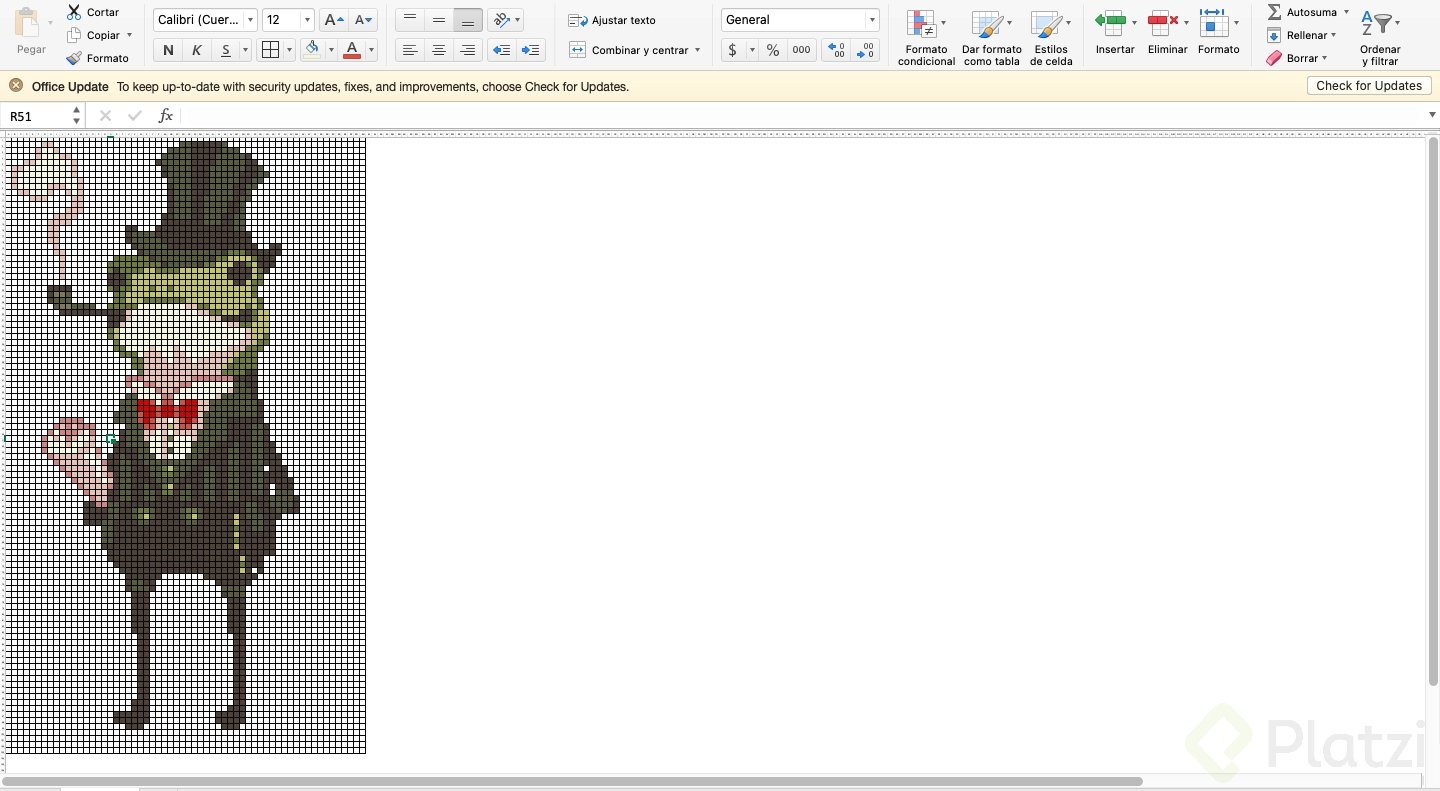Apply currency format with the dollar sign
The image size is (1440, 791).
733,50
